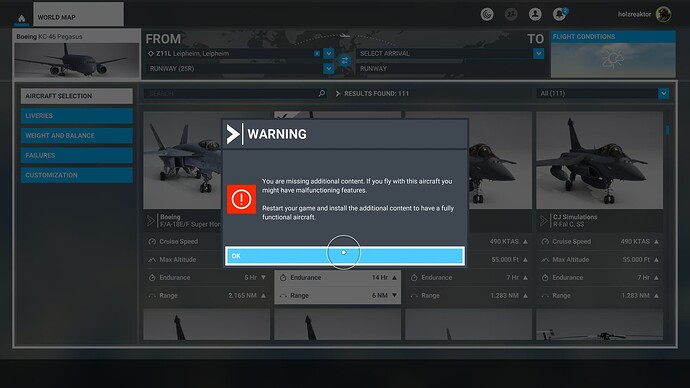
Task: Click the CJ Simulations card's Endurance up arrow
Action: 656,278
